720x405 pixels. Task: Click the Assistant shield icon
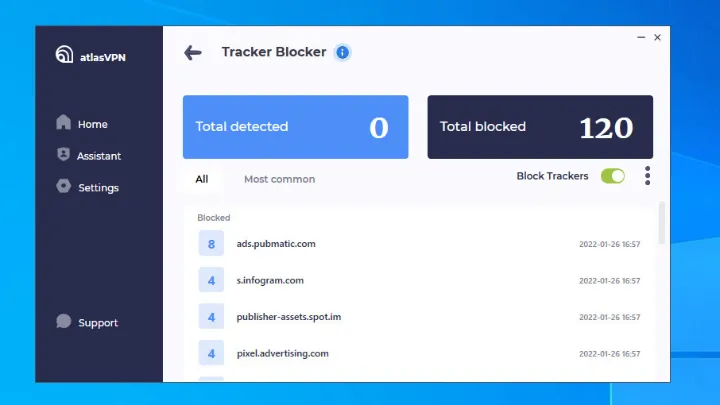tap(63, 154)
